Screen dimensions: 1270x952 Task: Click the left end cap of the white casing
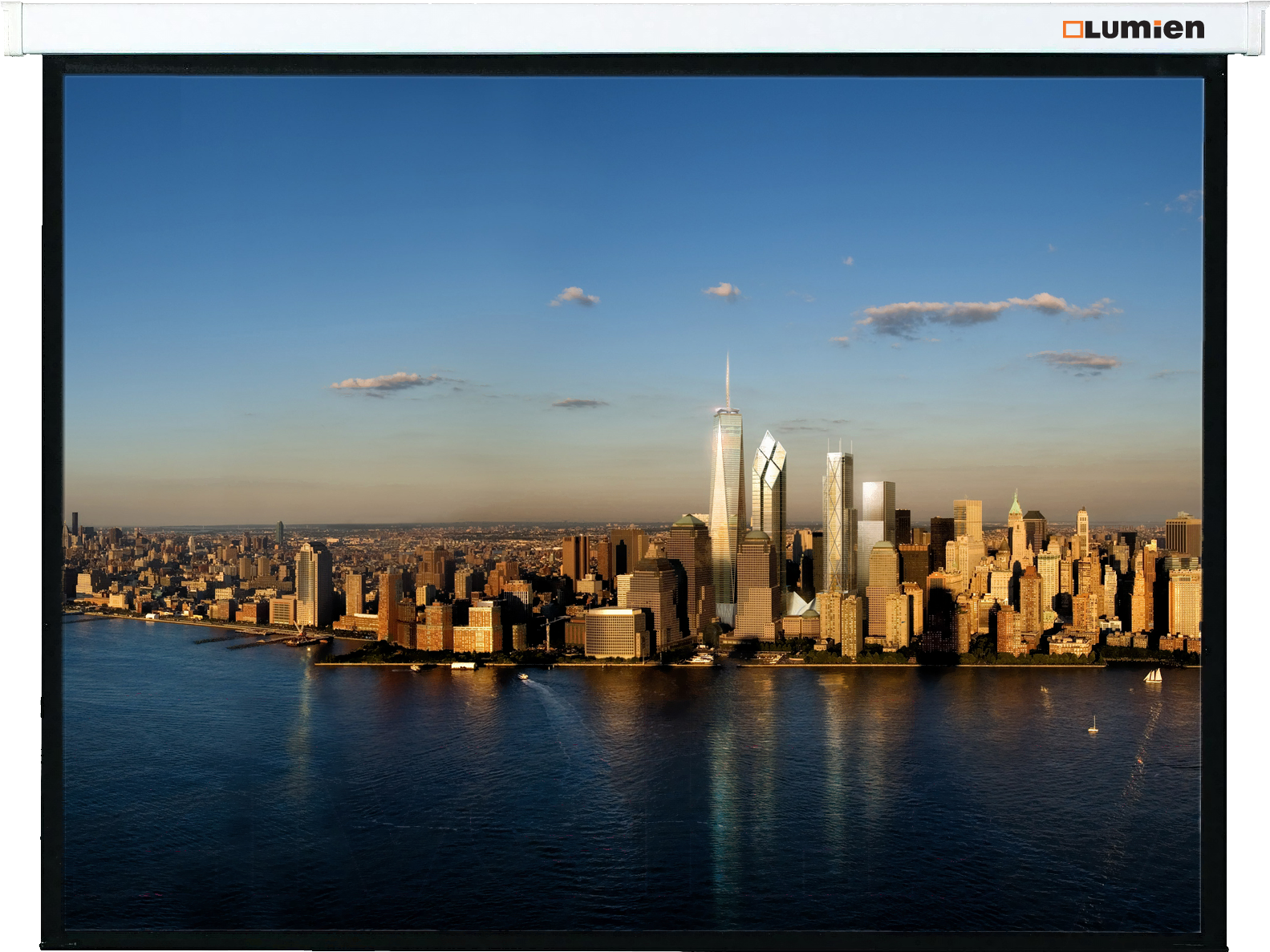click(x=13, y=30)
